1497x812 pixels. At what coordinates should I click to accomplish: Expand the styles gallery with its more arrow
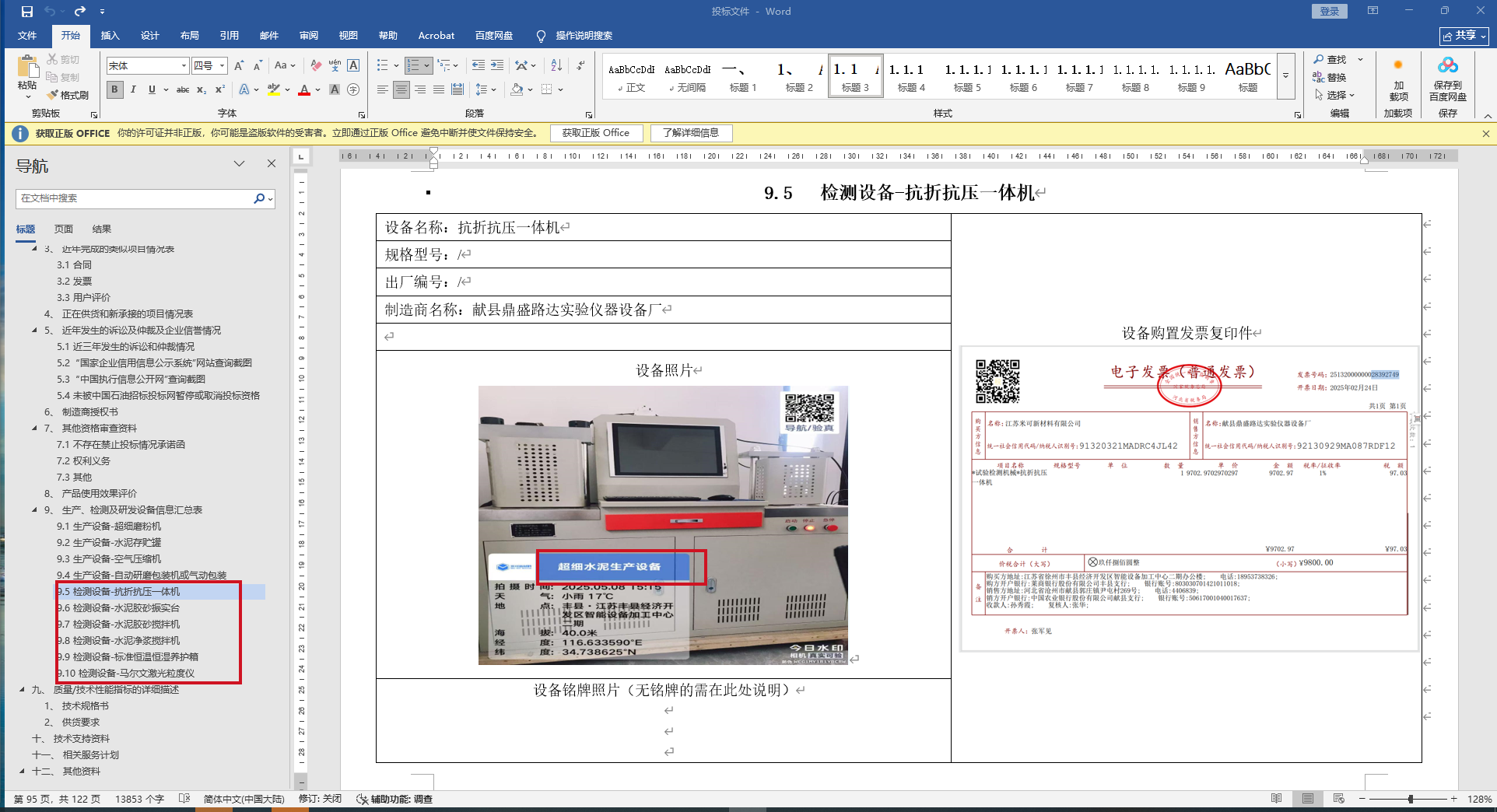click(x=1286, y=75)
